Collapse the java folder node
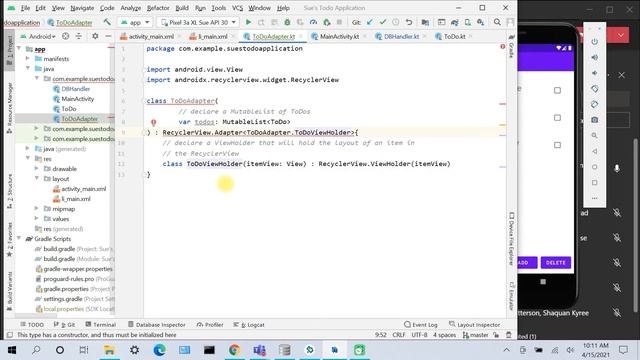Viewport: 640px width, 360px height. (28, 69)
